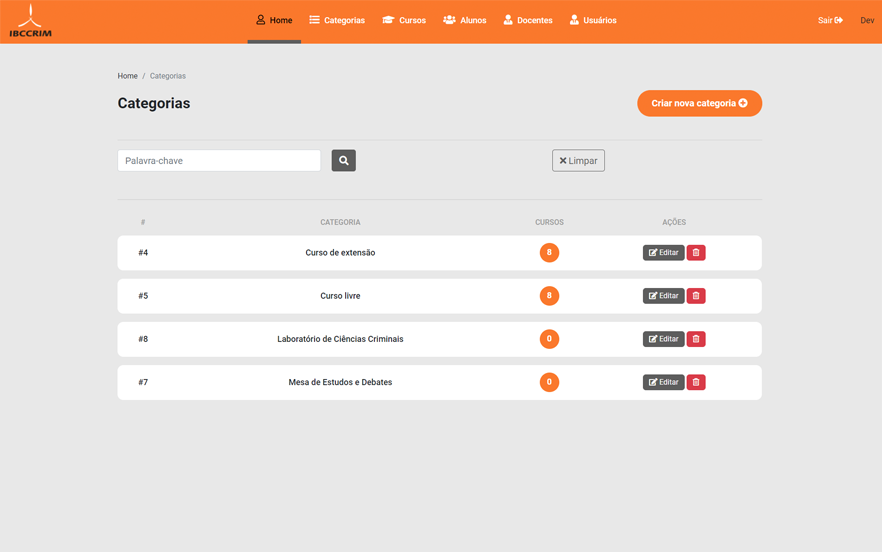882x552 pixels.
Task: Go to Categorias in the top menu
Action: coord(337,20)
